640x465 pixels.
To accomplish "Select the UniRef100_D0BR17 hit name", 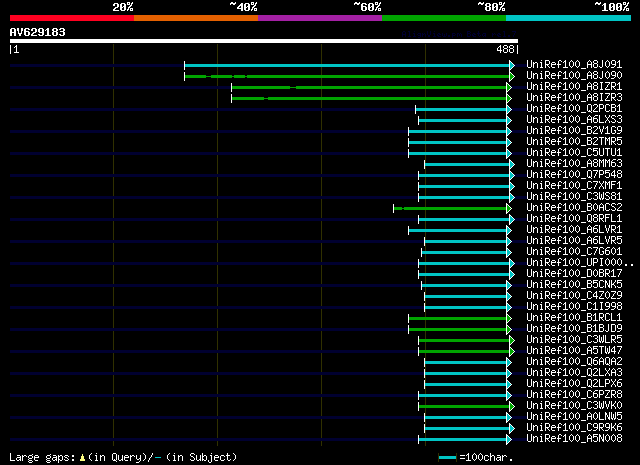I will tap(574, 273).
